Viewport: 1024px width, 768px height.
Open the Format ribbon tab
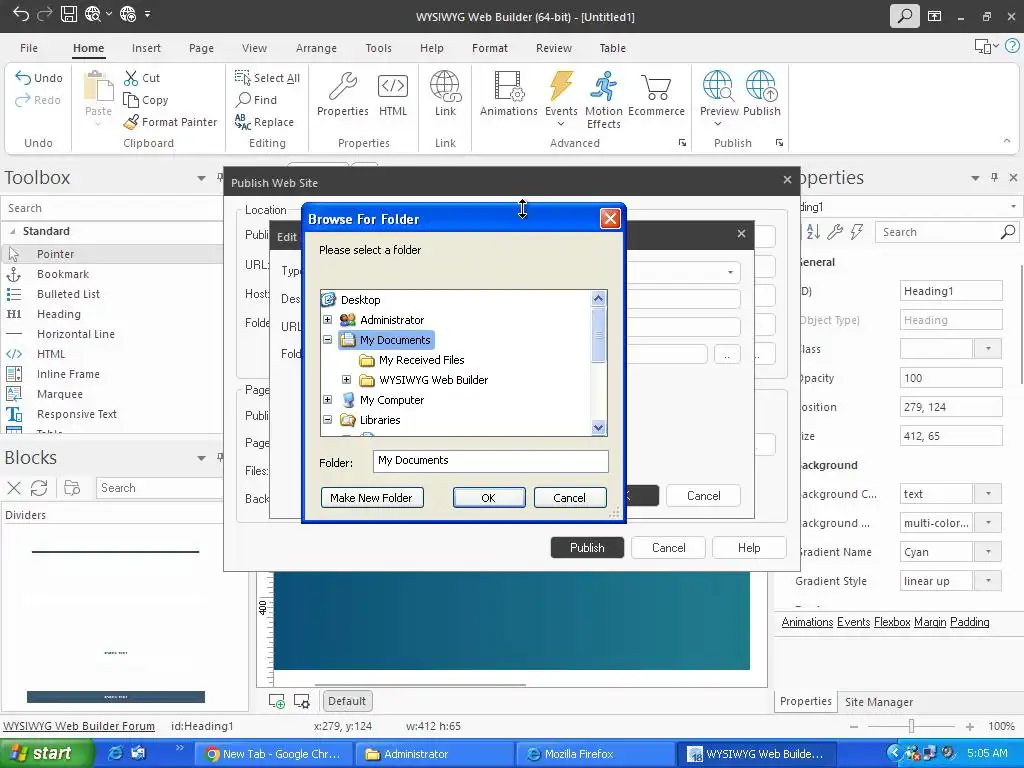(490, 48)
